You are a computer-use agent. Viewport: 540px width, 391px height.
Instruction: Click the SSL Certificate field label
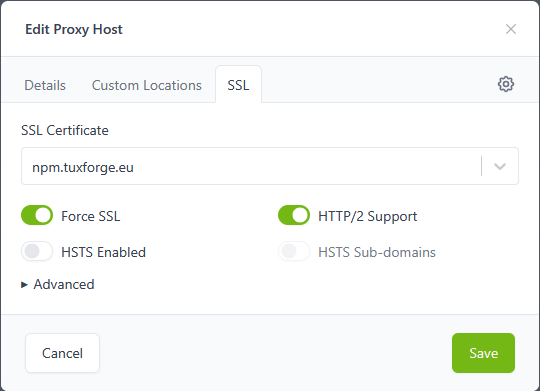click(x=65, y=130)
